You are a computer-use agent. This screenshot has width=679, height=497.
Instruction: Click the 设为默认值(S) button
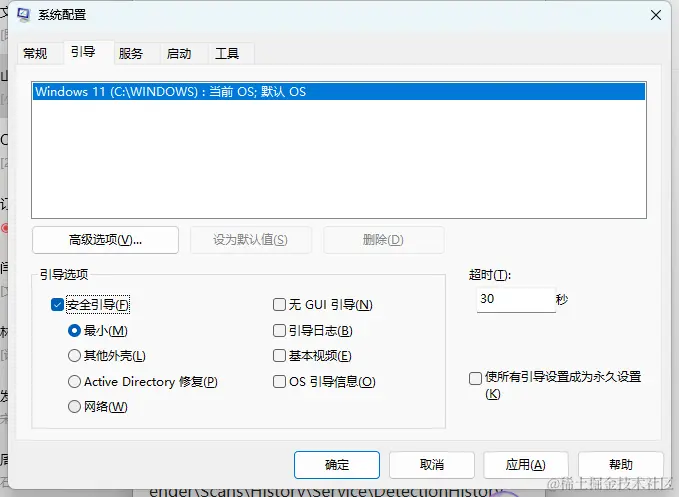250,240
